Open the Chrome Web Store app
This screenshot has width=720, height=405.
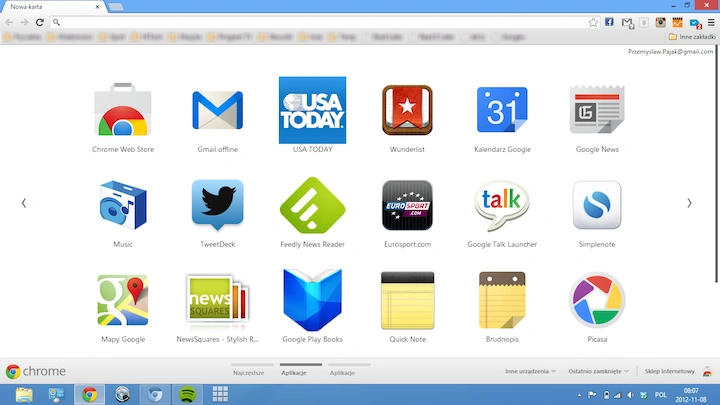[123, 110]
